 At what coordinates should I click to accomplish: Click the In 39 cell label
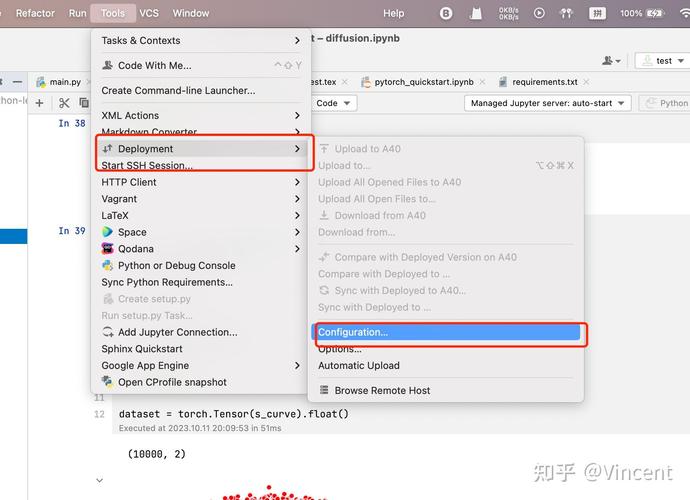[72, 231]
